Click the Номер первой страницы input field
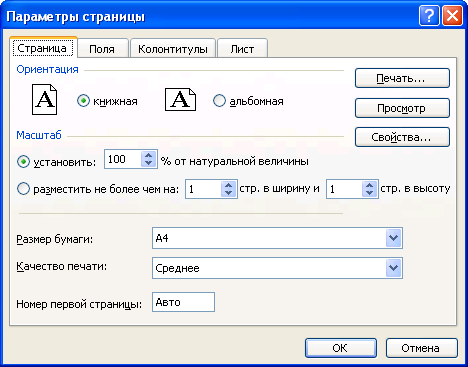Viewport: 468px width, 367px height. 183,302
